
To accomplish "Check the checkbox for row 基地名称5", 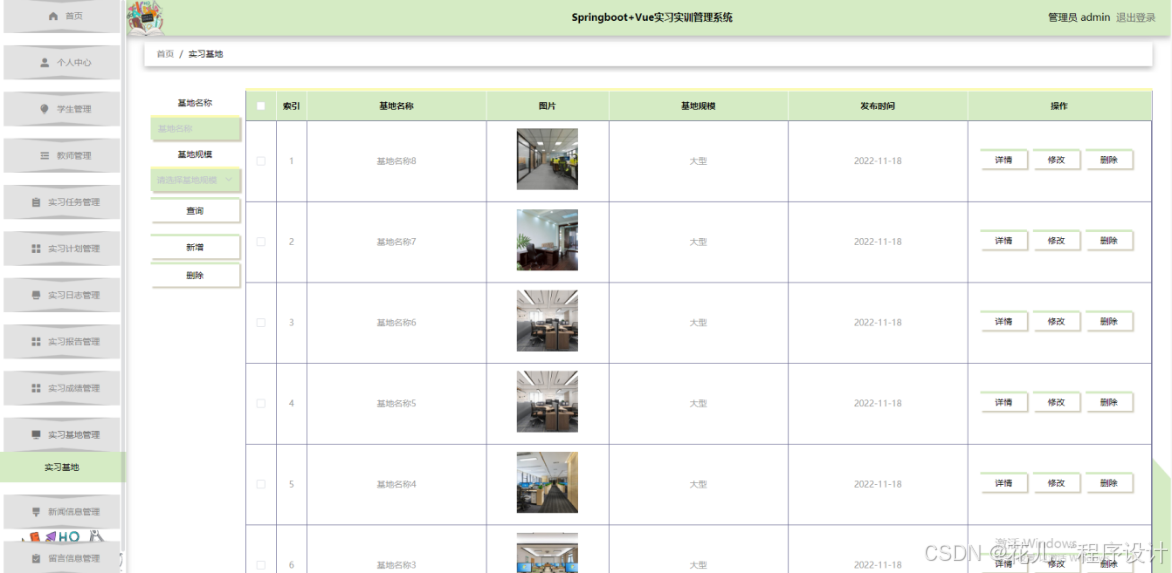I will pos(261,403).
